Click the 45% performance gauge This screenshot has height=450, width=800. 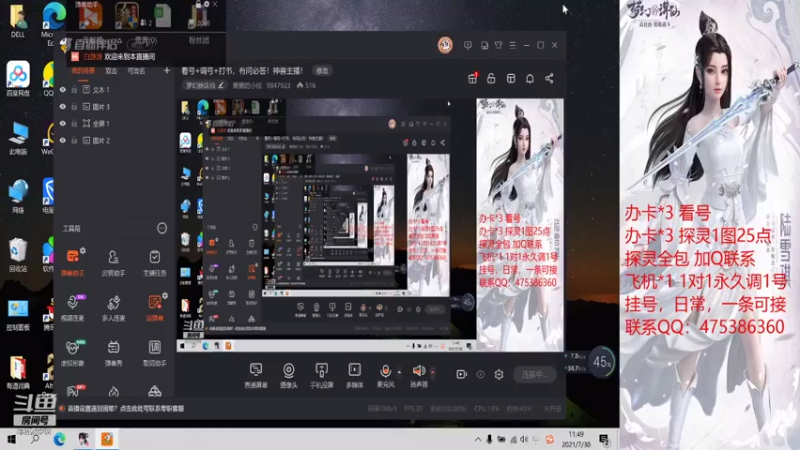click(602, 362)
